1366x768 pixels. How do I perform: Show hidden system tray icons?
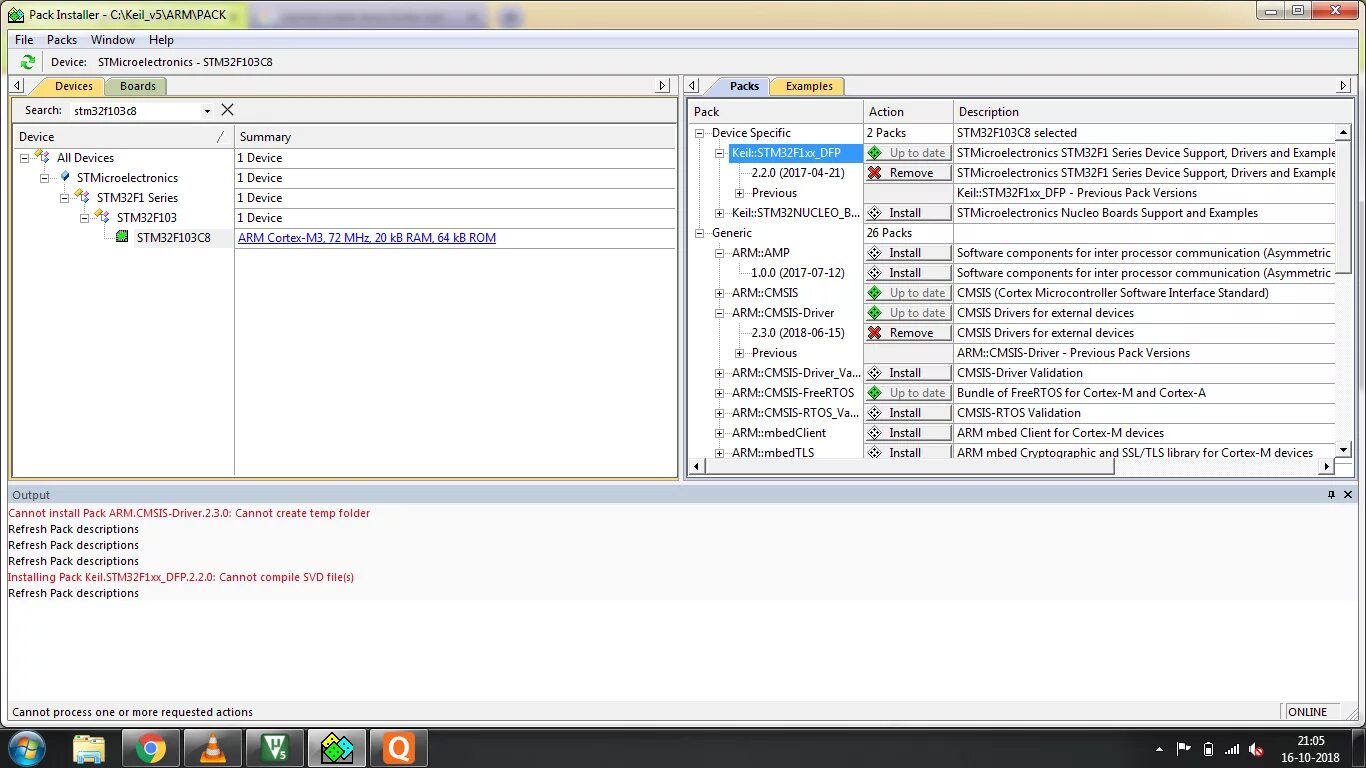tap(1159, 749)
